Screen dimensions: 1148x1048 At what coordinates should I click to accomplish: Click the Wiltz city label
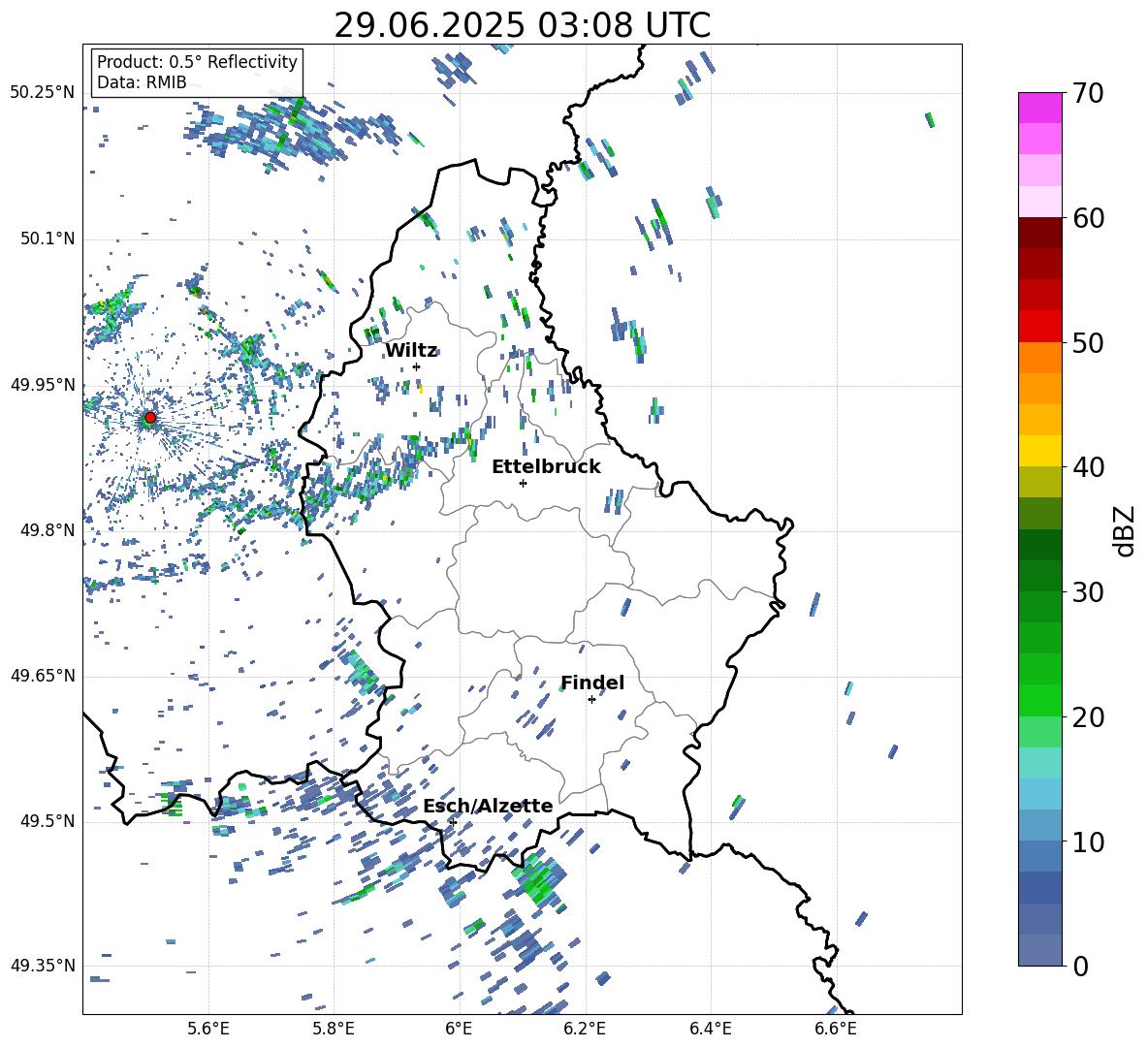411,351
